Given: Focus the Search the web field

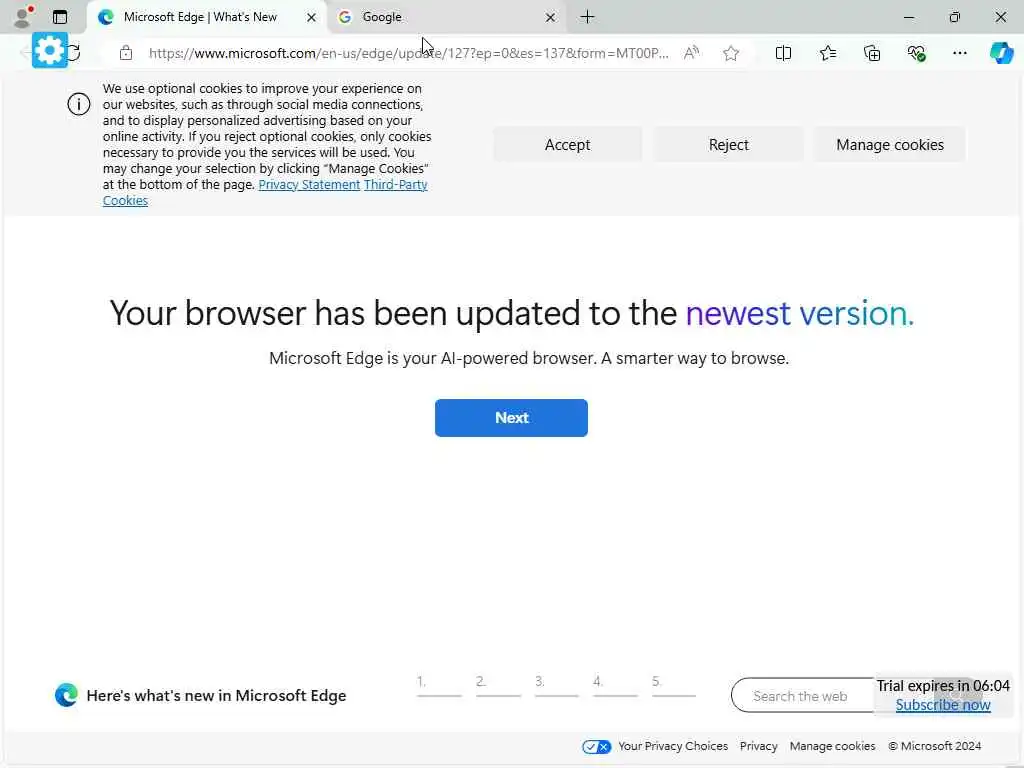Looking at the screenshot, I should [803, 696].
